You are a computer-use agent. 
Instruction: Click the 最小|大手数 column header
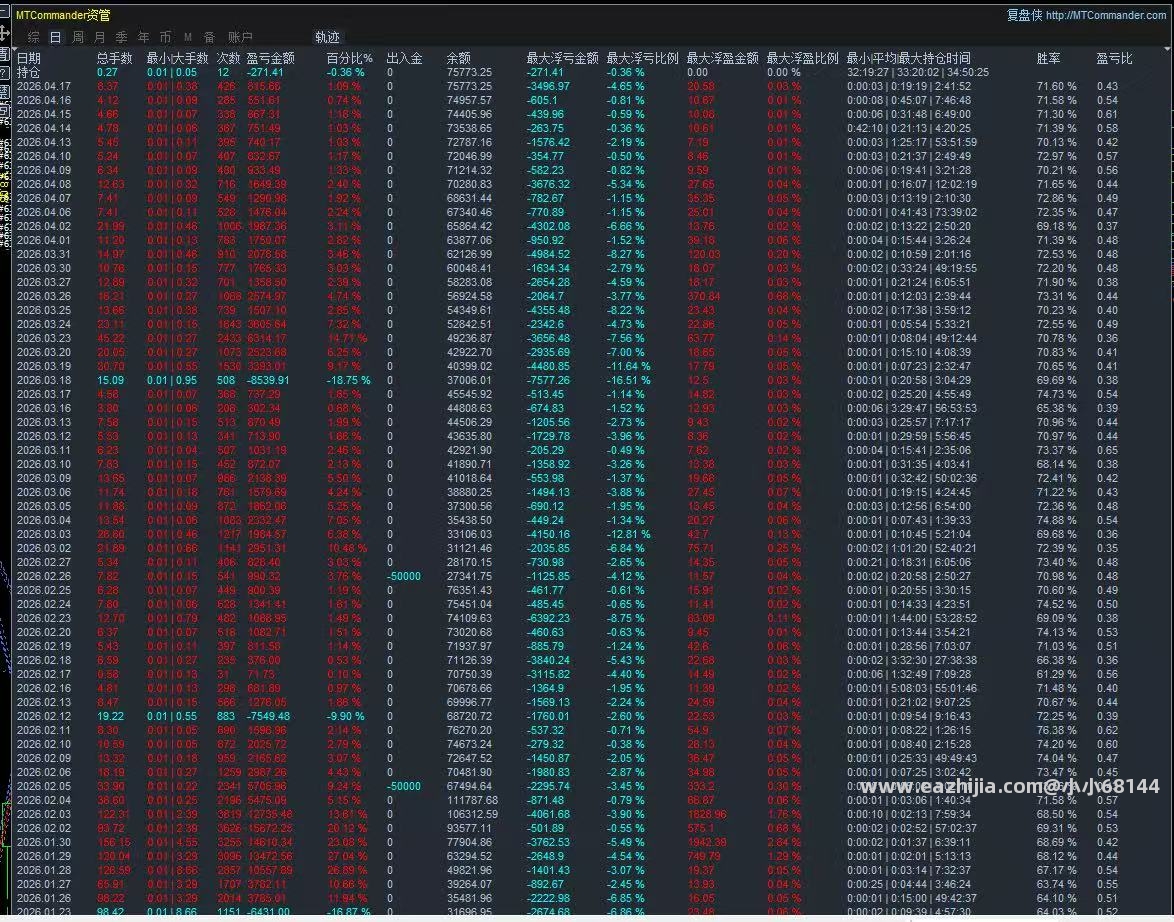click(x=177, y=58)
